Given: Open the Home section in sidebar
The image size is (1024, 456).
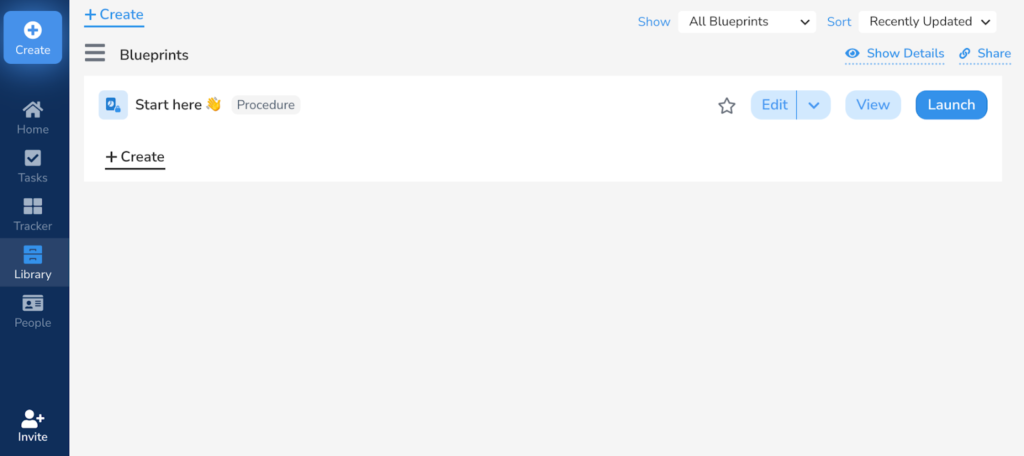Looking at the screenshot, I should pyautogui.click(x=33, y=110).
